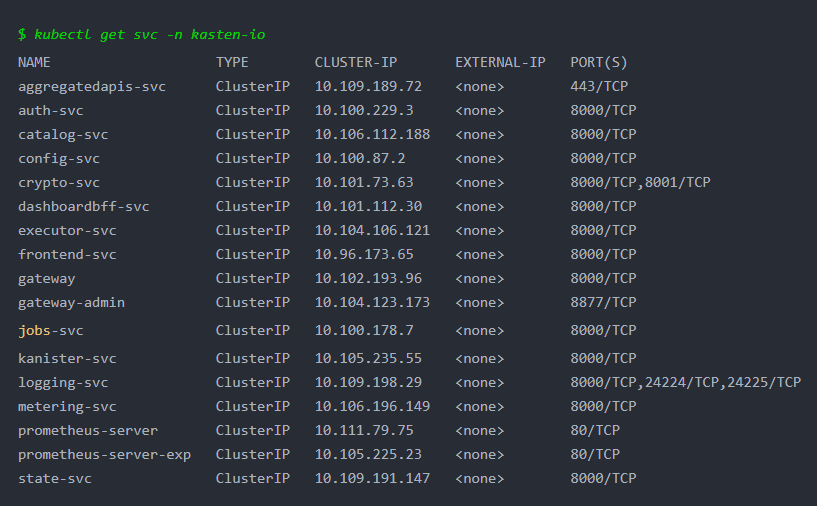
Task: Click the frontend-svc service name
Action: pyautogui.click(x=67, y=254)
